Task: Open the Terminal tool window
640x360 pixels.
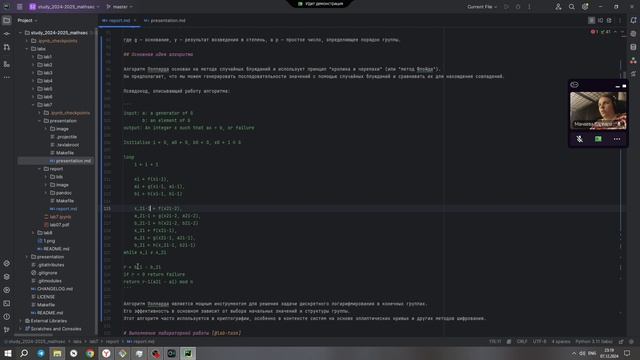Action: 7,304
